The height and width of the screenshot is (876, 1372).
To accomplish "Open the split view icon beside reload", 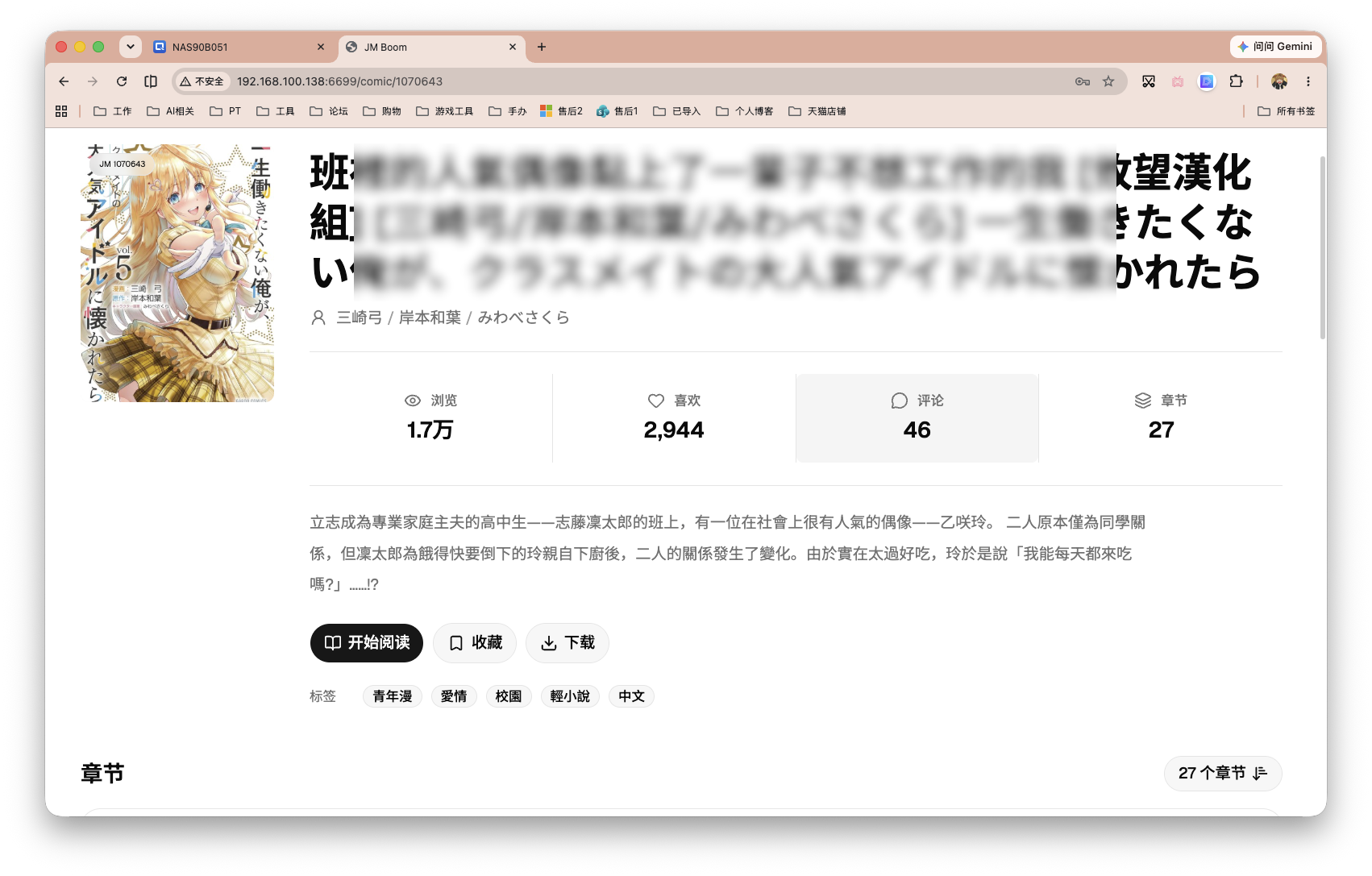I will pos(151,81).
